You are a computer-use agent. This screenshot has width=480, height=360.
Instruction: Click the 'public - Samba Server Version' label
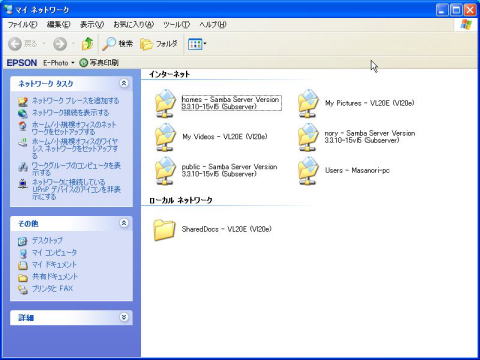coord(230,170)
